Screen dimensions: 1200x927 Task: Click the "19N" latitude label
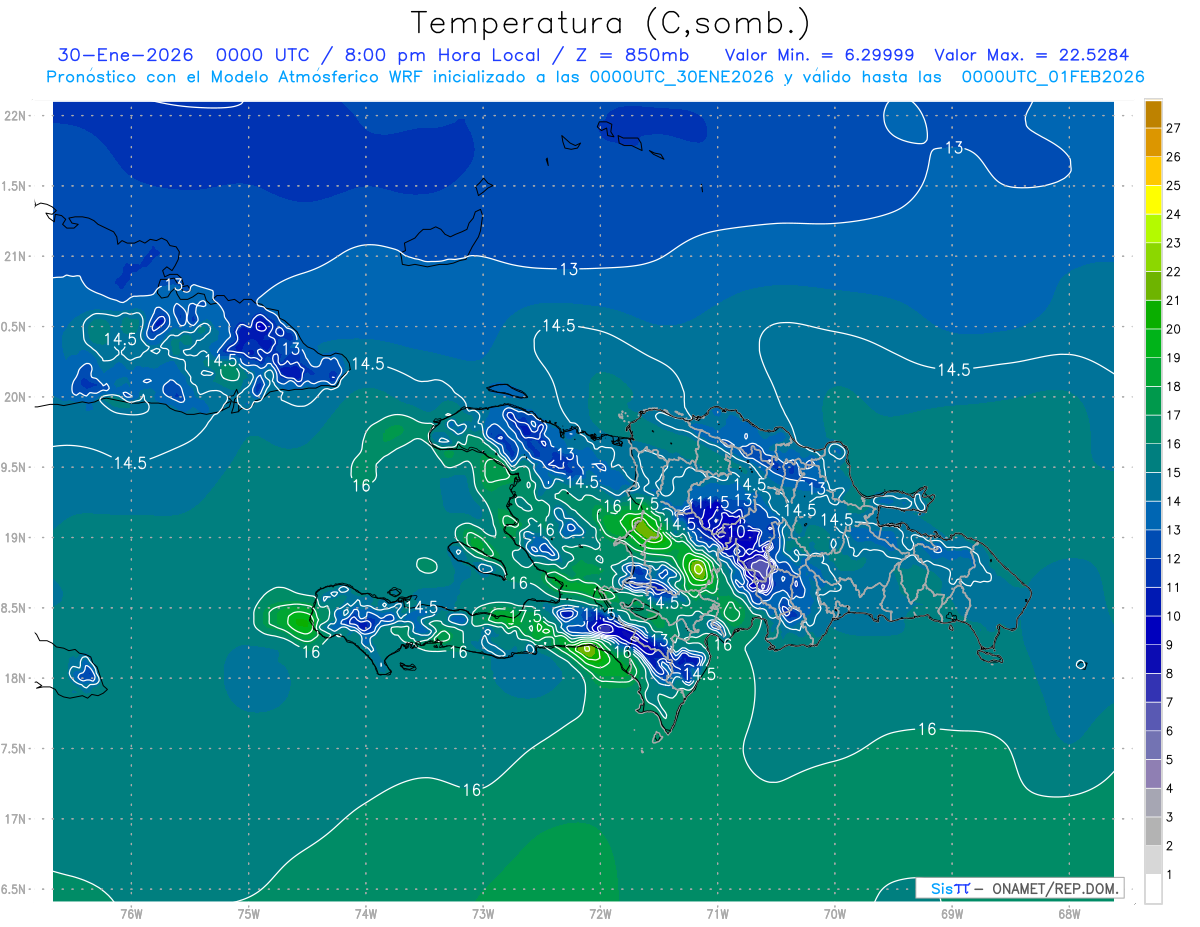tap(15, 537)
